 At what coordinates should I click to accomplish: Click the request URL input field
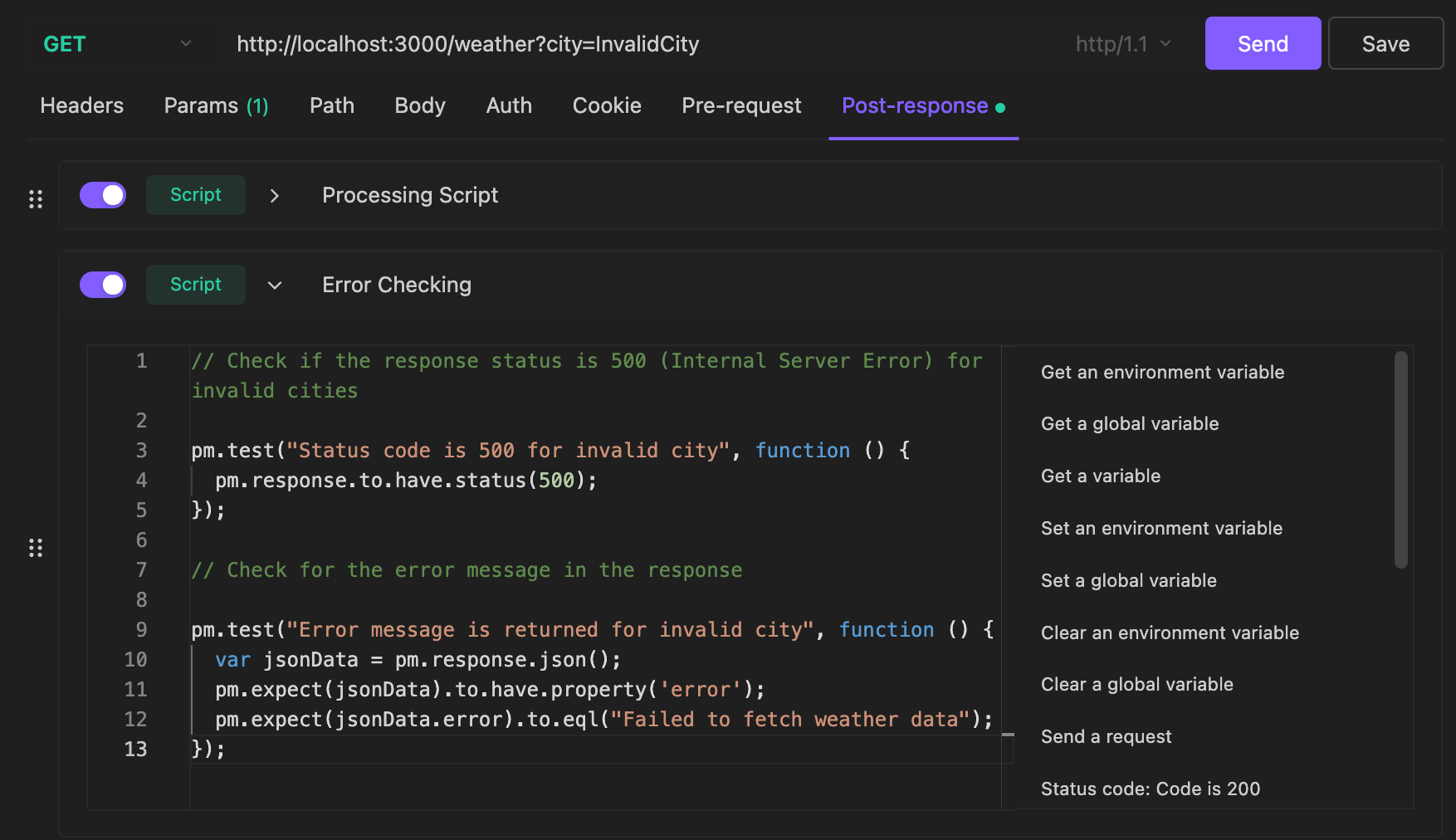(x=639, y=44)
